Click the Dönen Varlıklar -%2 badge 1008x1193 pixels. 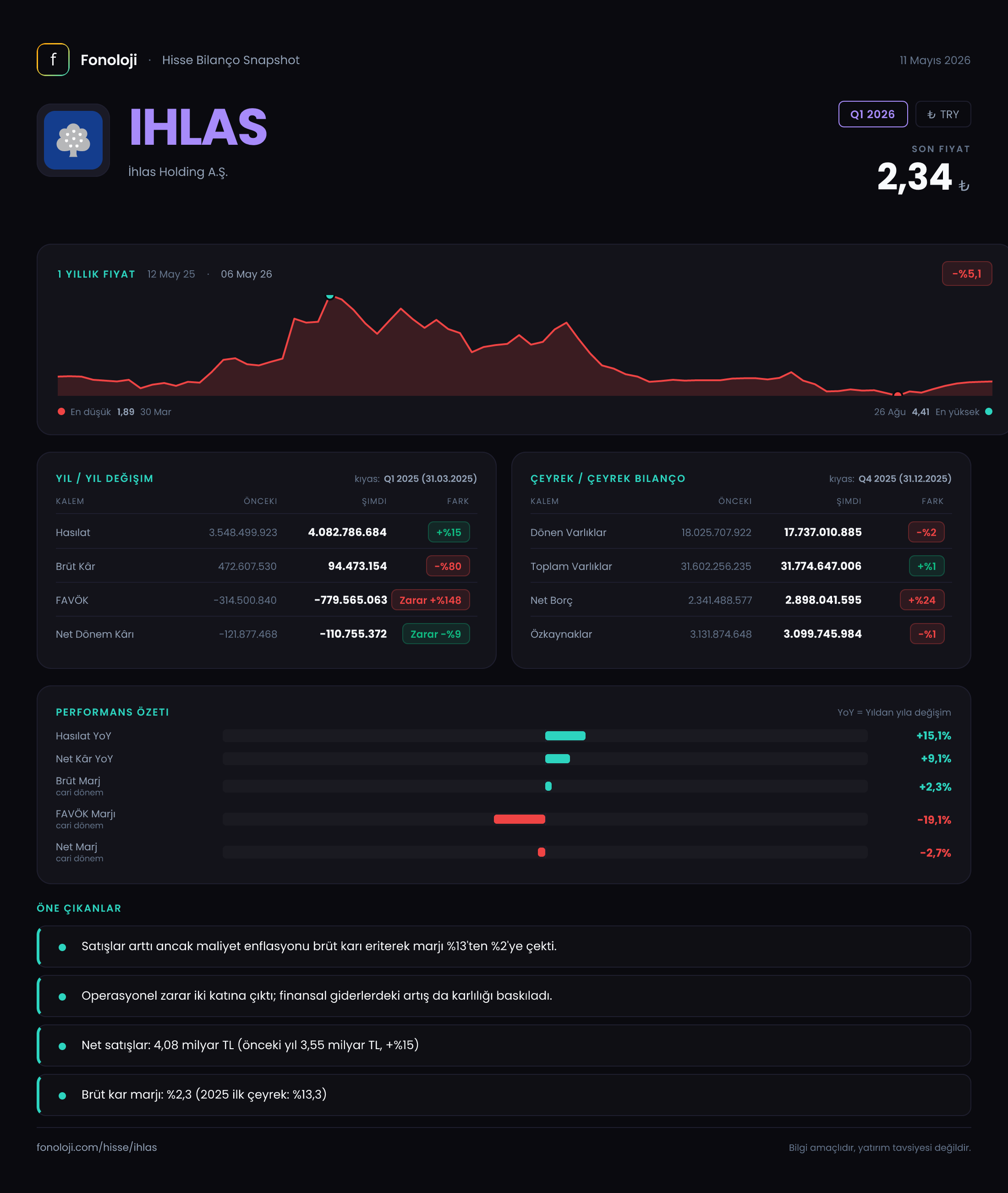(926, 532)
